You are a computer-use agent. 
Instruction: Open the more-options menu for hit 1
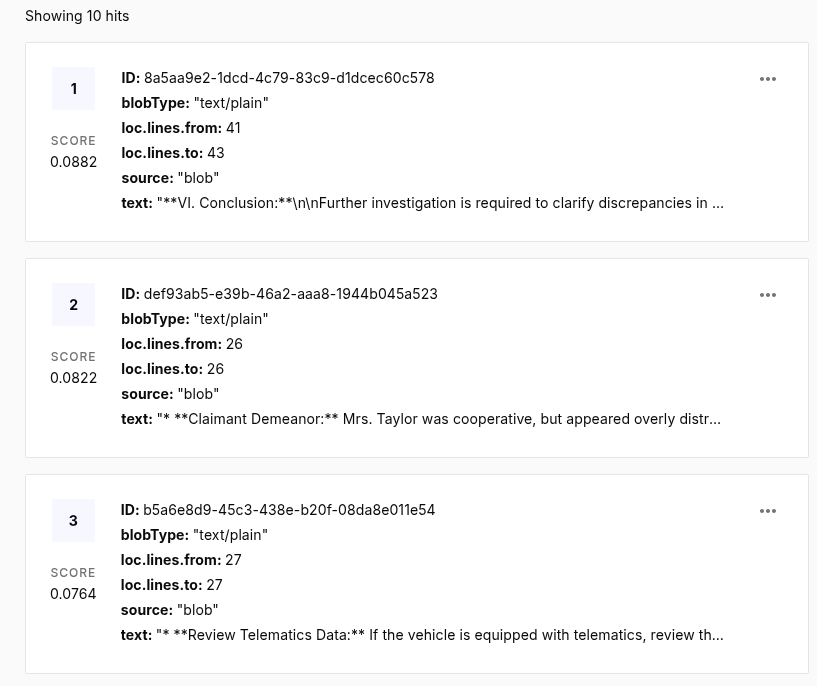click(768, 79)
